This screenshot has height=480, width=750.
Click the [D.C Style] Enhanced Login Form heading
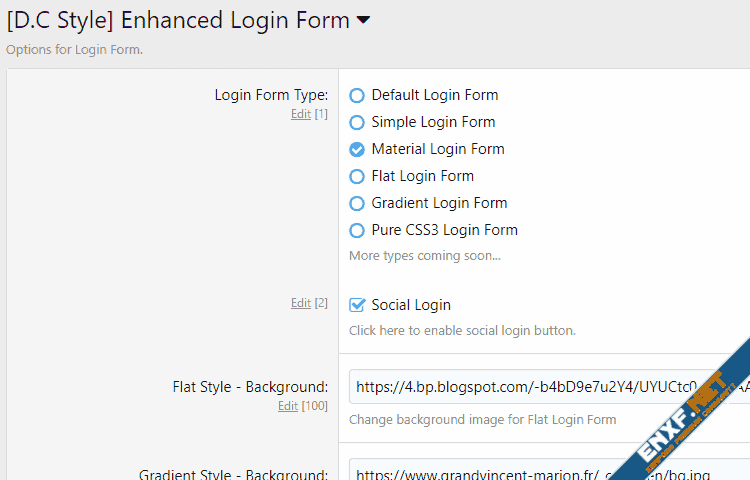pyautogui.click(x=178, y=21)
